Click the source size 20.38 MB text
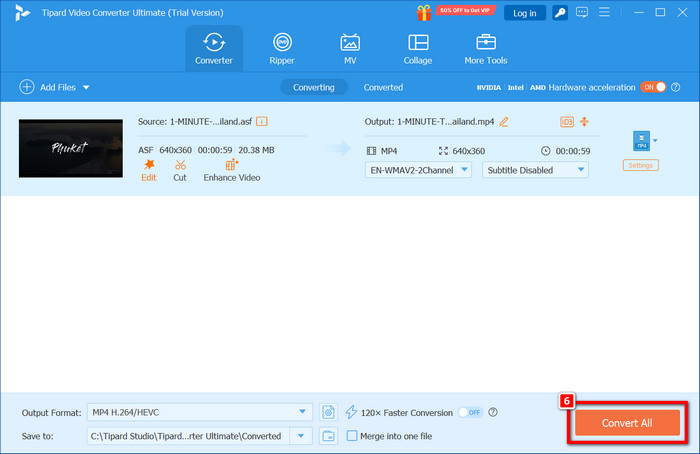 point(256,150)
